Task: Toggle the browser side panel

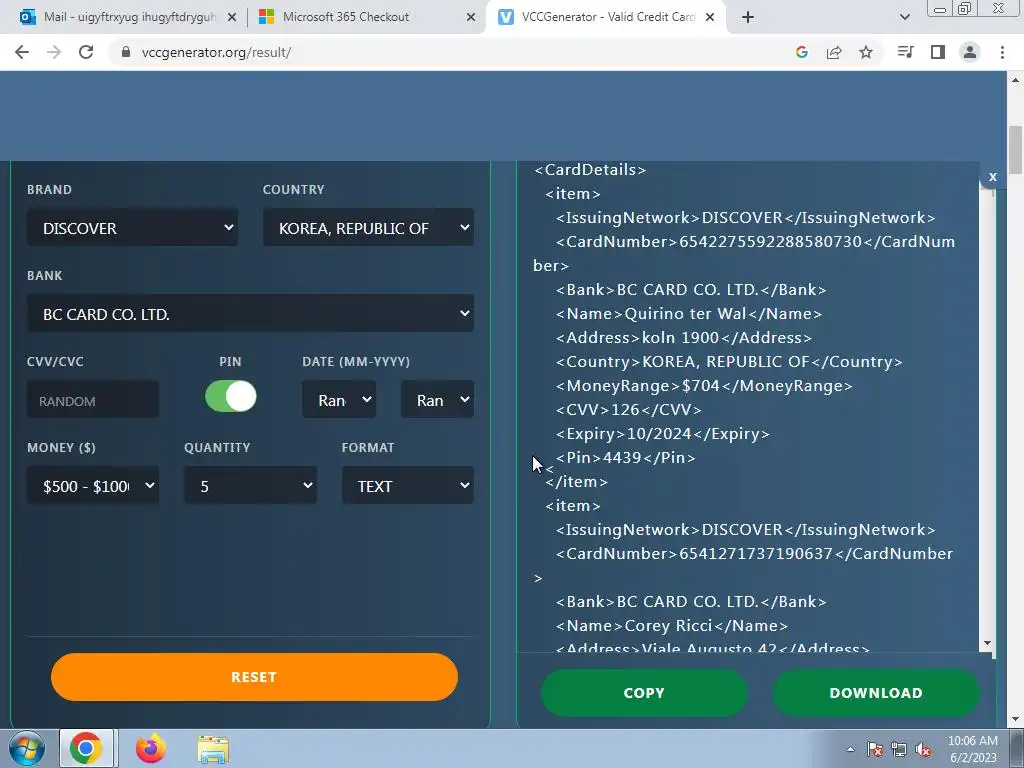Action: click(x=938, y=52)
